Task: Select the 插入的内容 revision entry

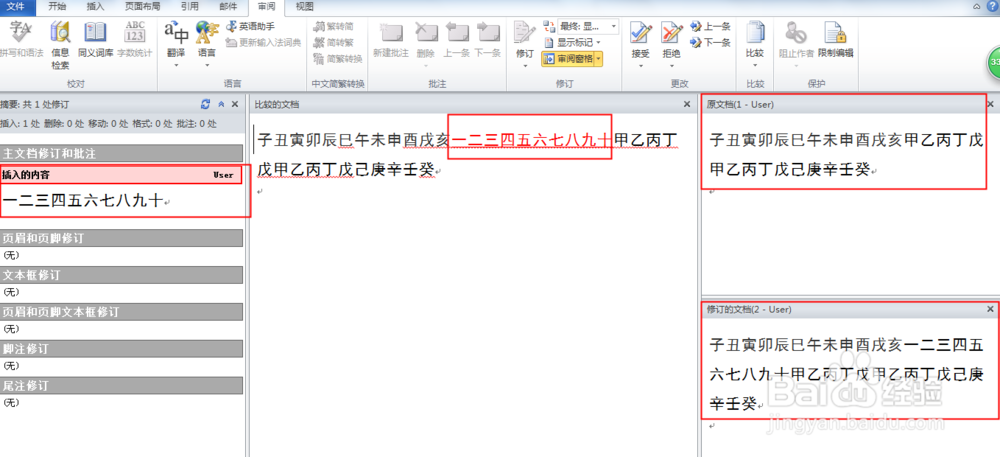Action: [x=121, y=175]
